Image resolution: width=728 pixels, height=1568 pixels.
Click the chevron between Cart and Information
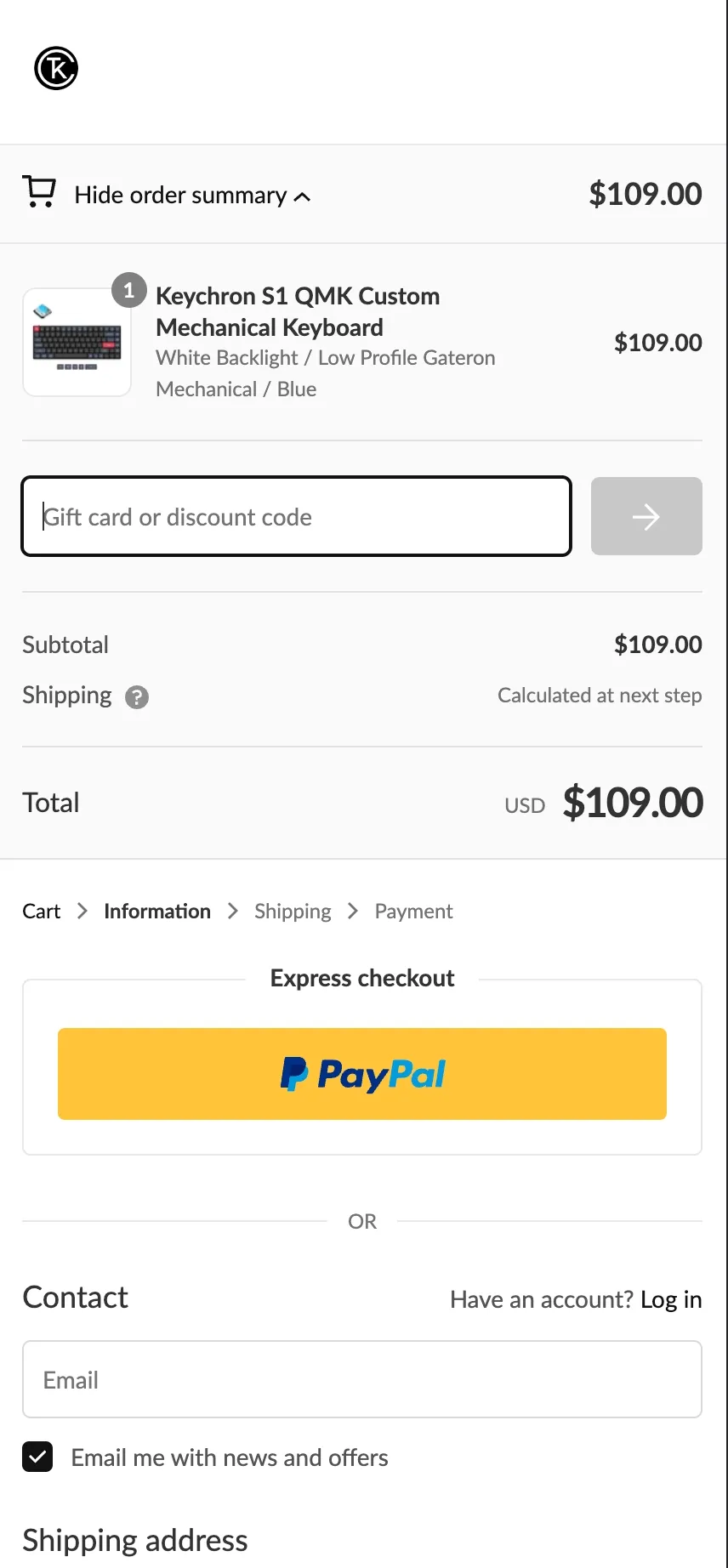pyautogui.click(x=82, y=911)
